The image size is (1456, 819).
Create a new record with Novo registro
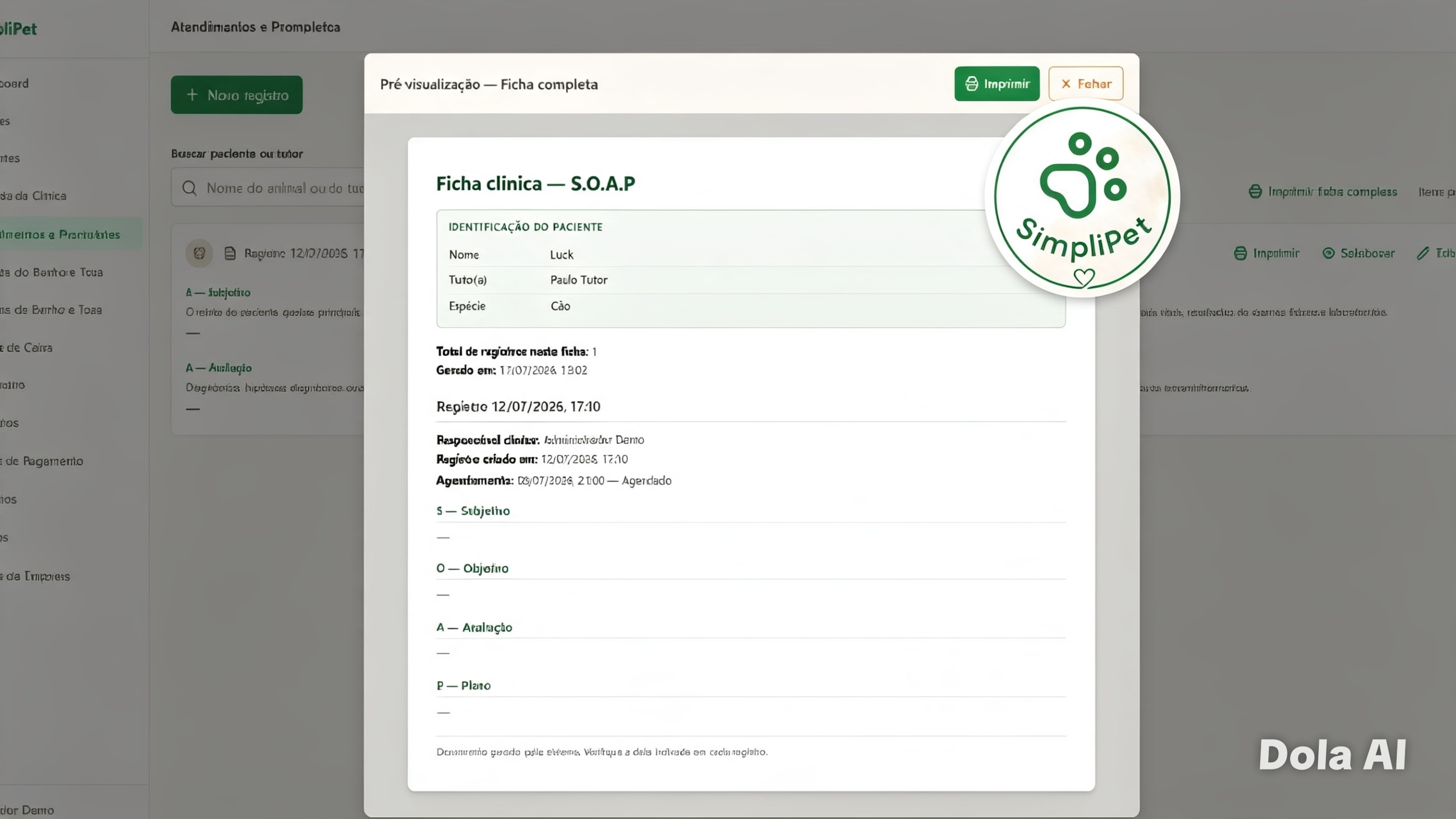pyautogui.click(x=236, y=95)
